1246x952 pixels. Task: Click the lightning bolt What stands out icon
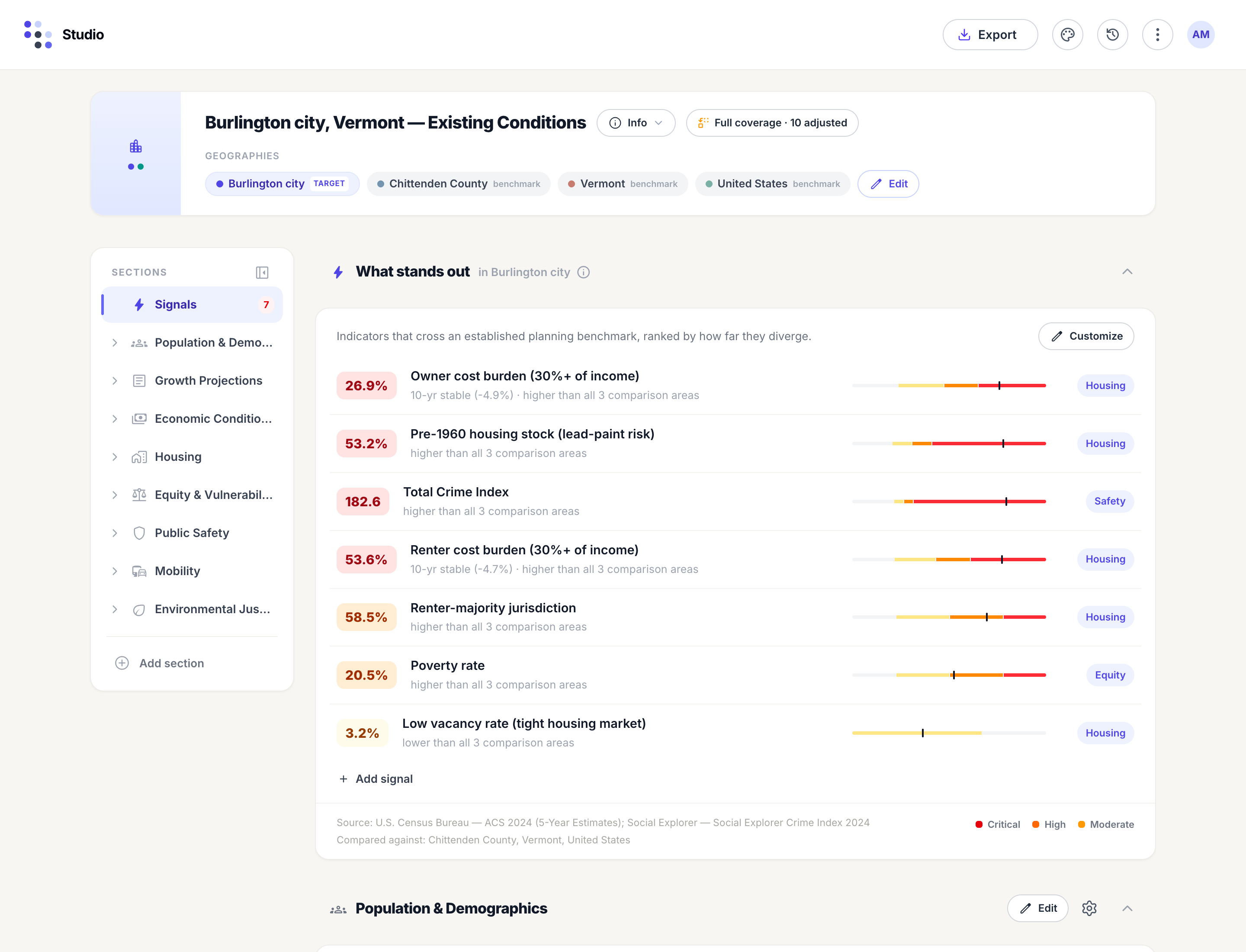click(338, 273)
